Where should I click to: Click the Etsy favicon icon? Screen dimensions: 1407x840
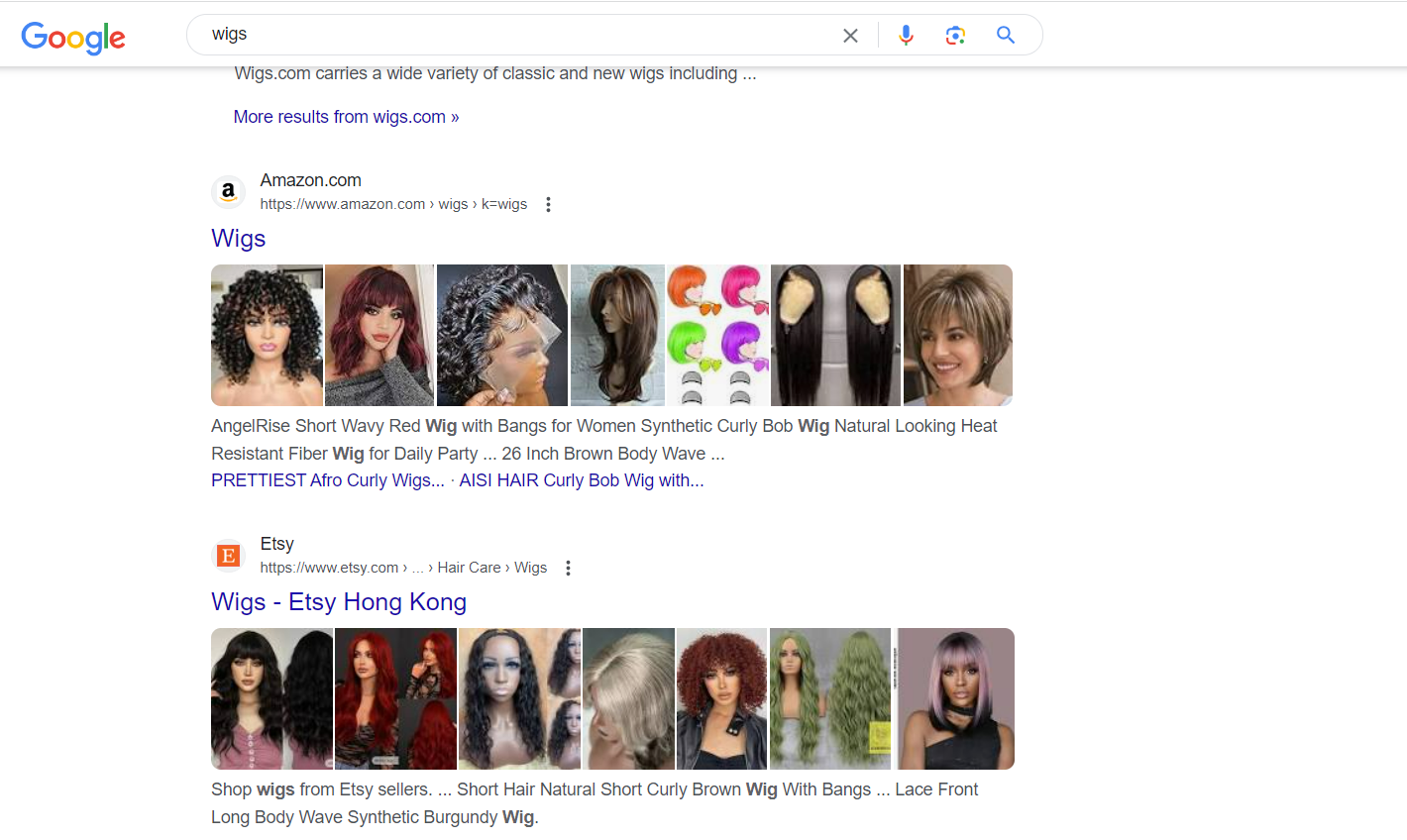pyautogui.click(x=228, y=556)
